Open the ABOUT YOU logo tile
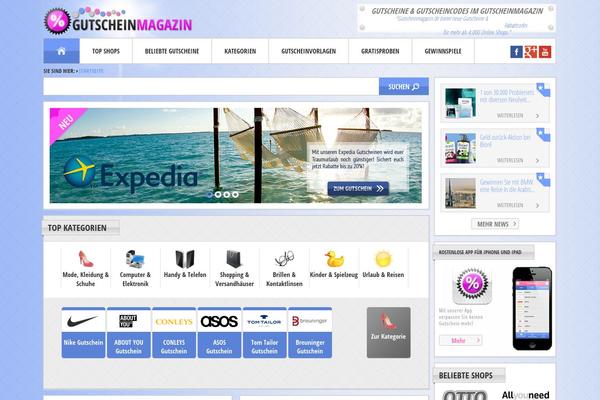Image resolution: width=600 pixels, height=400 pixels. coord(129,321)
